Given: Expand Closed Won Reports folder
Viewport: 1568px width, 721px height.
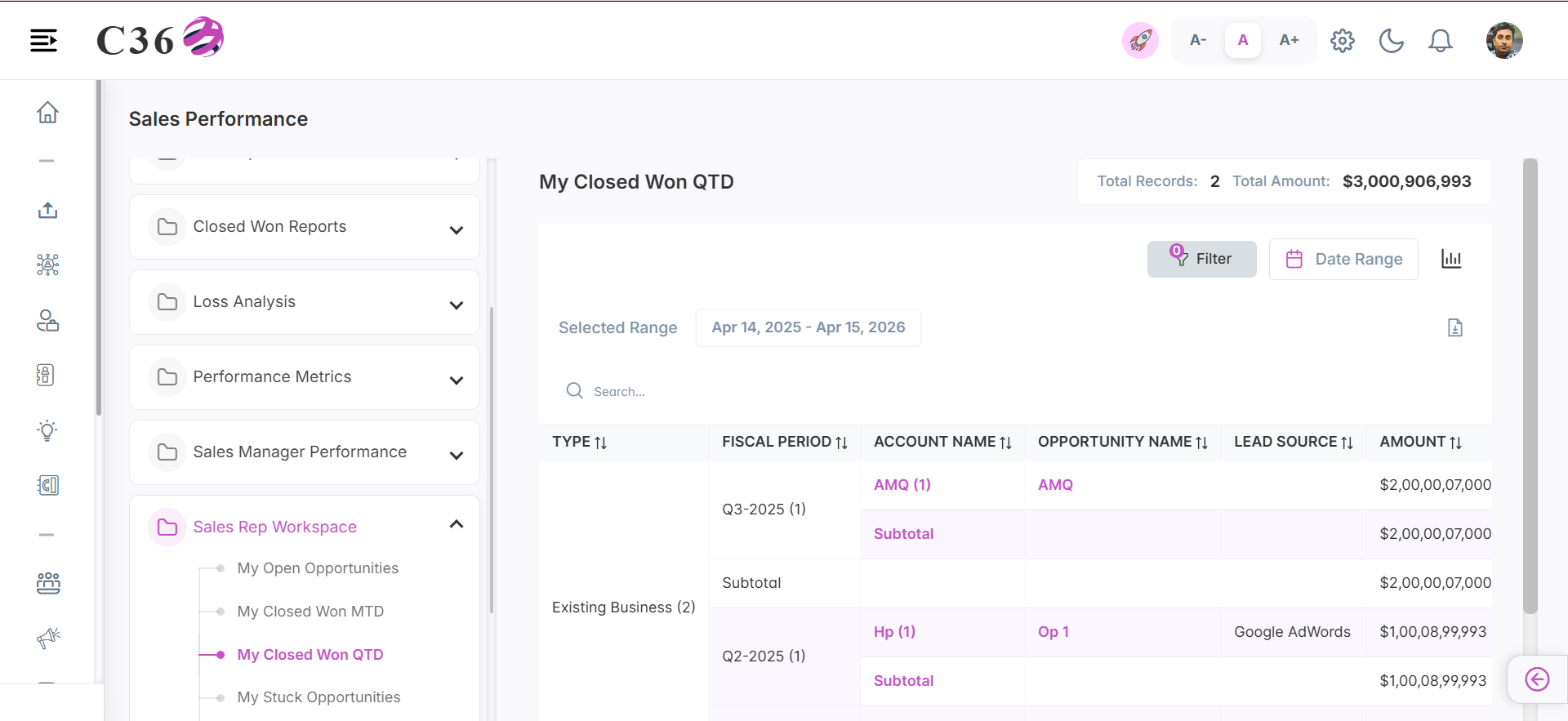Looking at the screenshot, I should tap(305, 227).
